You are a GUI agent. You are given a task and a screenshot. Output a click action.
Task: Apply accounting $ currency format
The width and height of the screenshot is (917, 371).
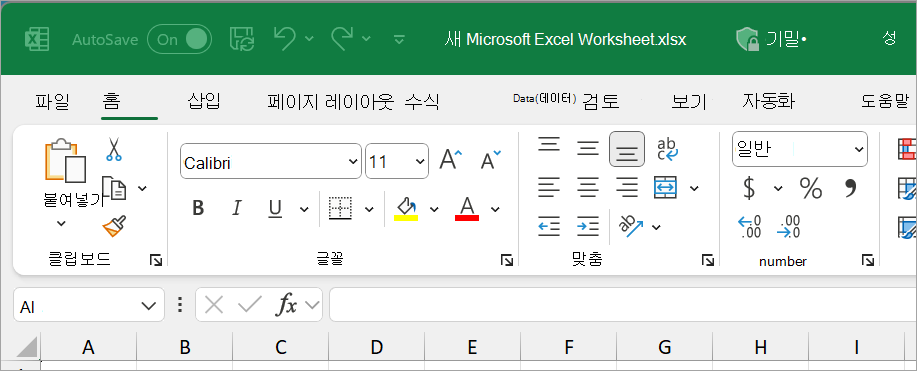(x=749, y=188)
